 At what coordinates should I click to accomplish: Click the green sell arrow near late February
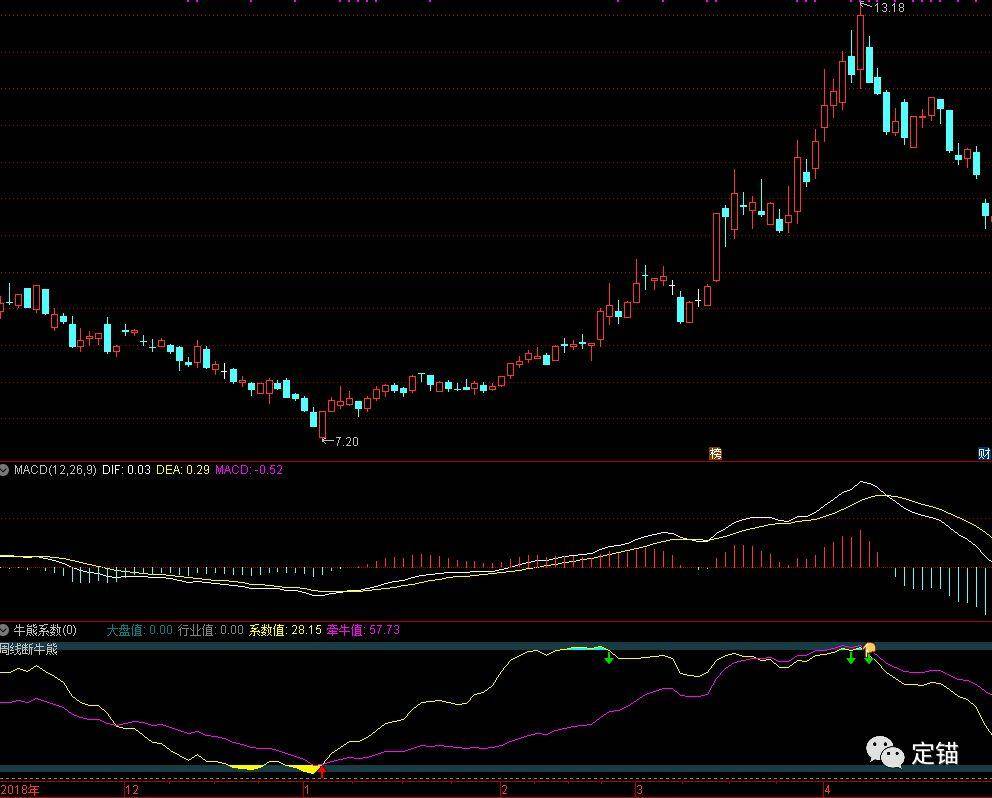coord(609,659)
